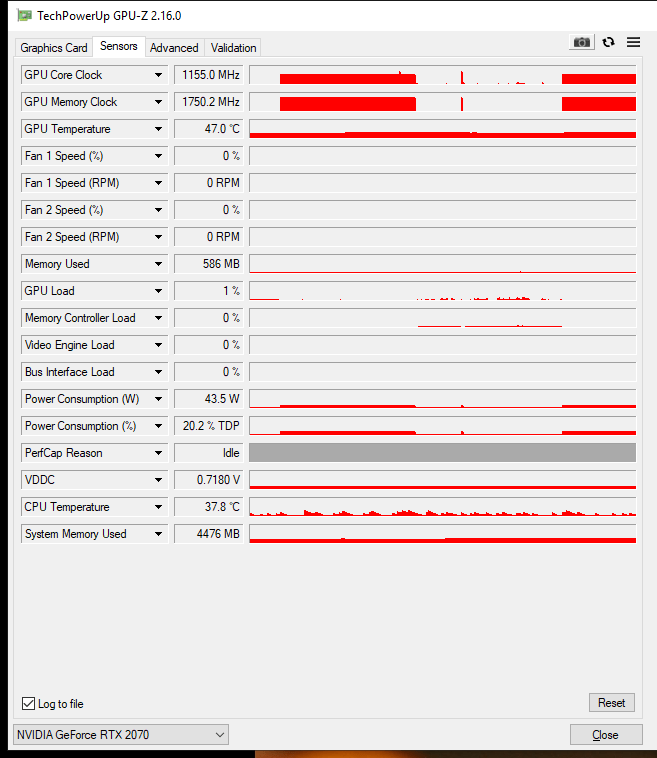The image size is (657, 758).
Task: Click the Close button
Action: 606,735
